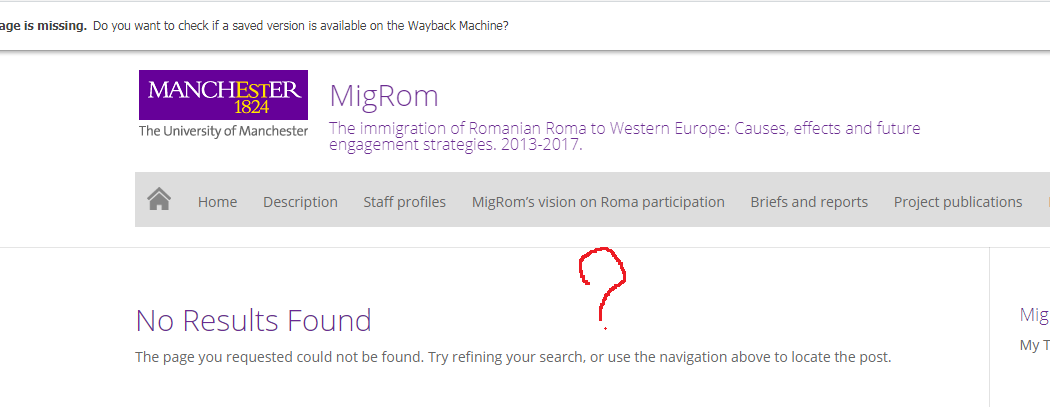The width and height of the screenshot is (1050, 407).
Task: Go to the Description page
Action: click(x=300, y=202)
